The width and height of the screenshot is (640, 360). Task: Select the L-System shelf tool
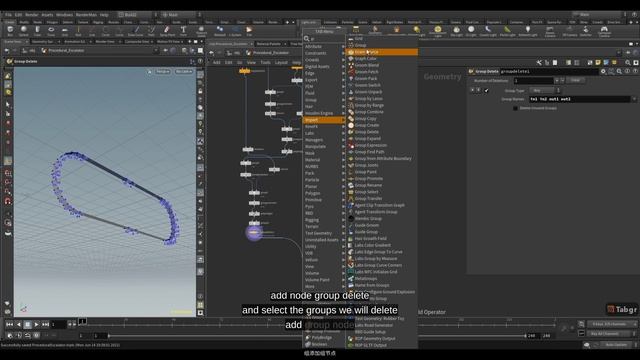click(235, 31)
